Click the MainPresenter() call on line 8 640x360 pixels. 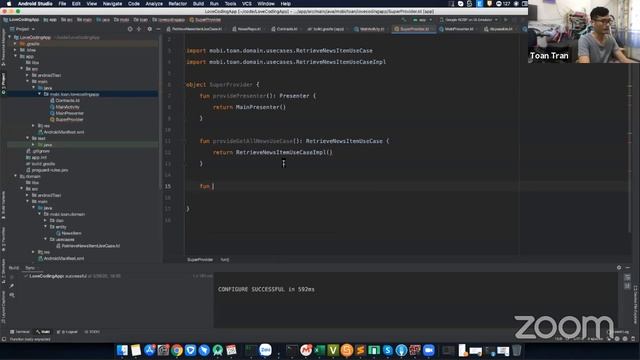pyautogui.click(x=261, y=107)
